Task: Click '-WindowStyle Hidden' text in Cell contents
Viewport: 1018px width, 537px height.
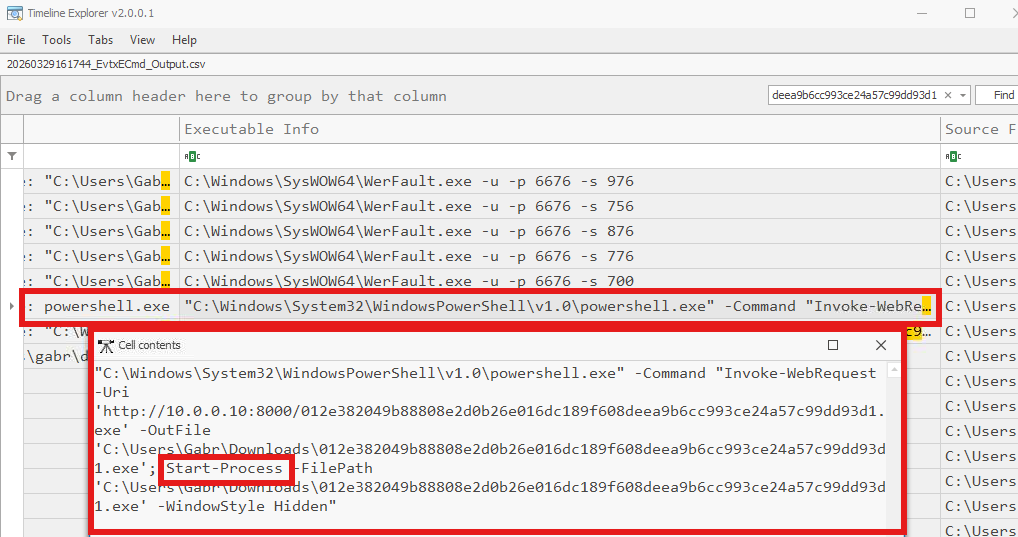Action: coord(247,506)
